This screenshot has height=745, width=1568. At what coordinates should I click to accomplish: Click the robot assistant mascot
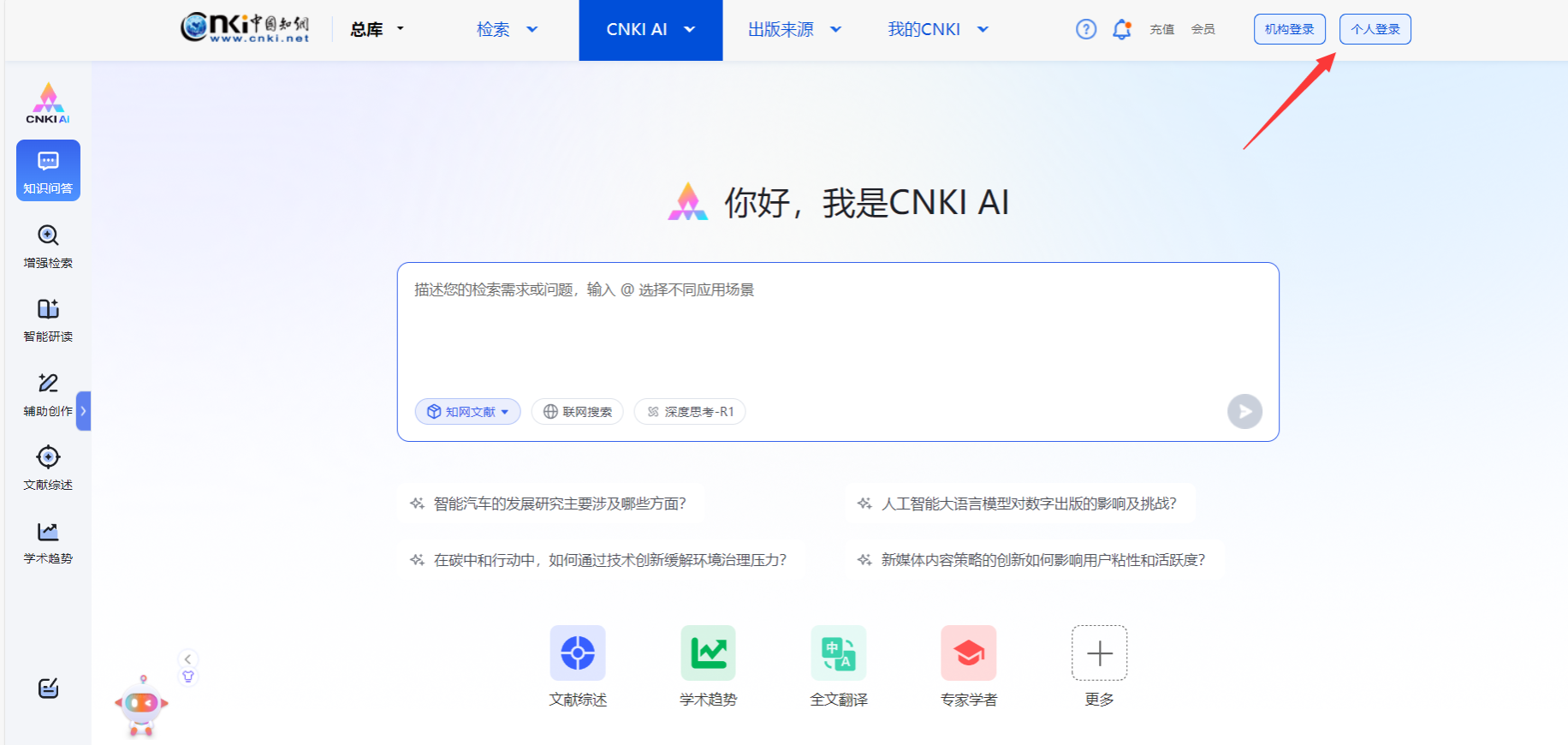[142, 706]
